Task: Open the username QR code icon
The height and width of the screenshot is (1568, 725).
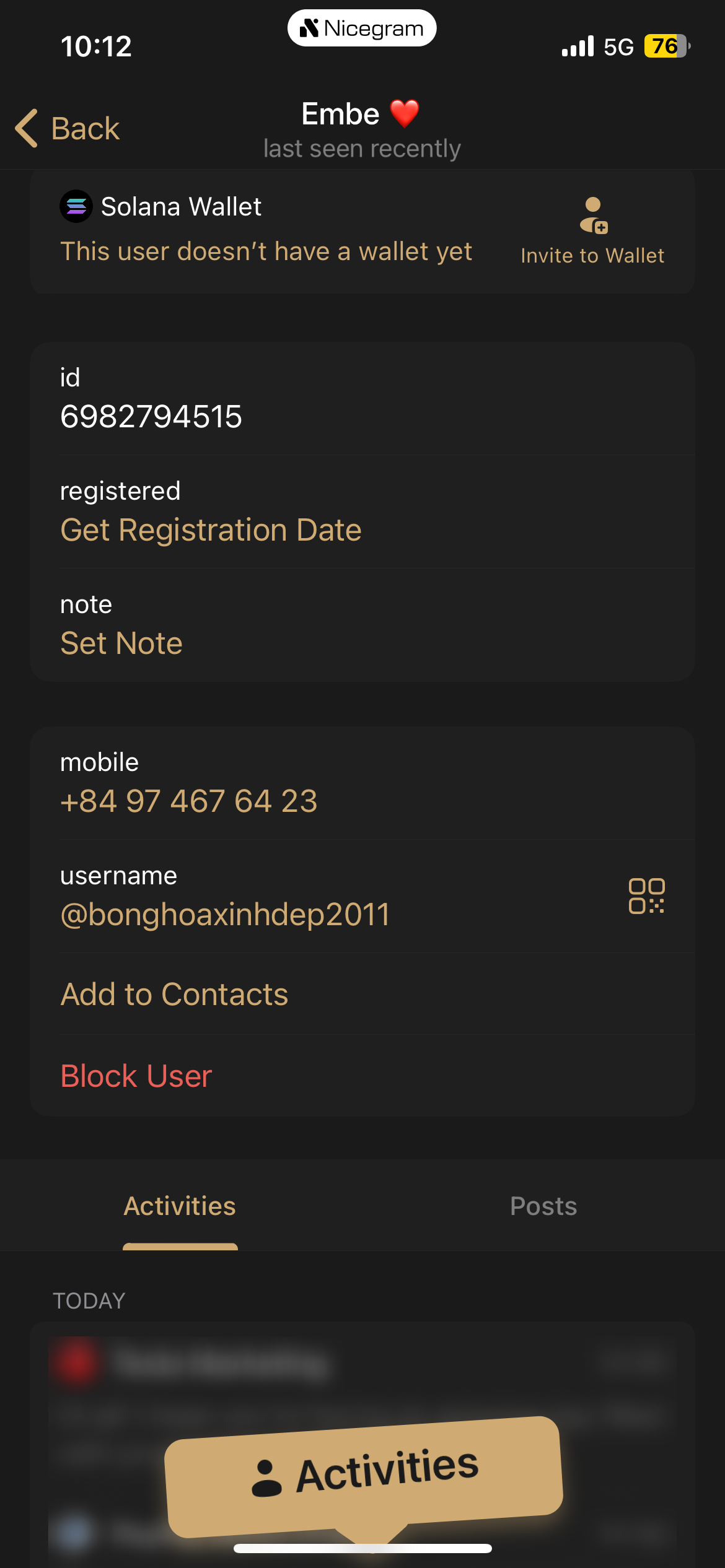Action: (646, 895)
